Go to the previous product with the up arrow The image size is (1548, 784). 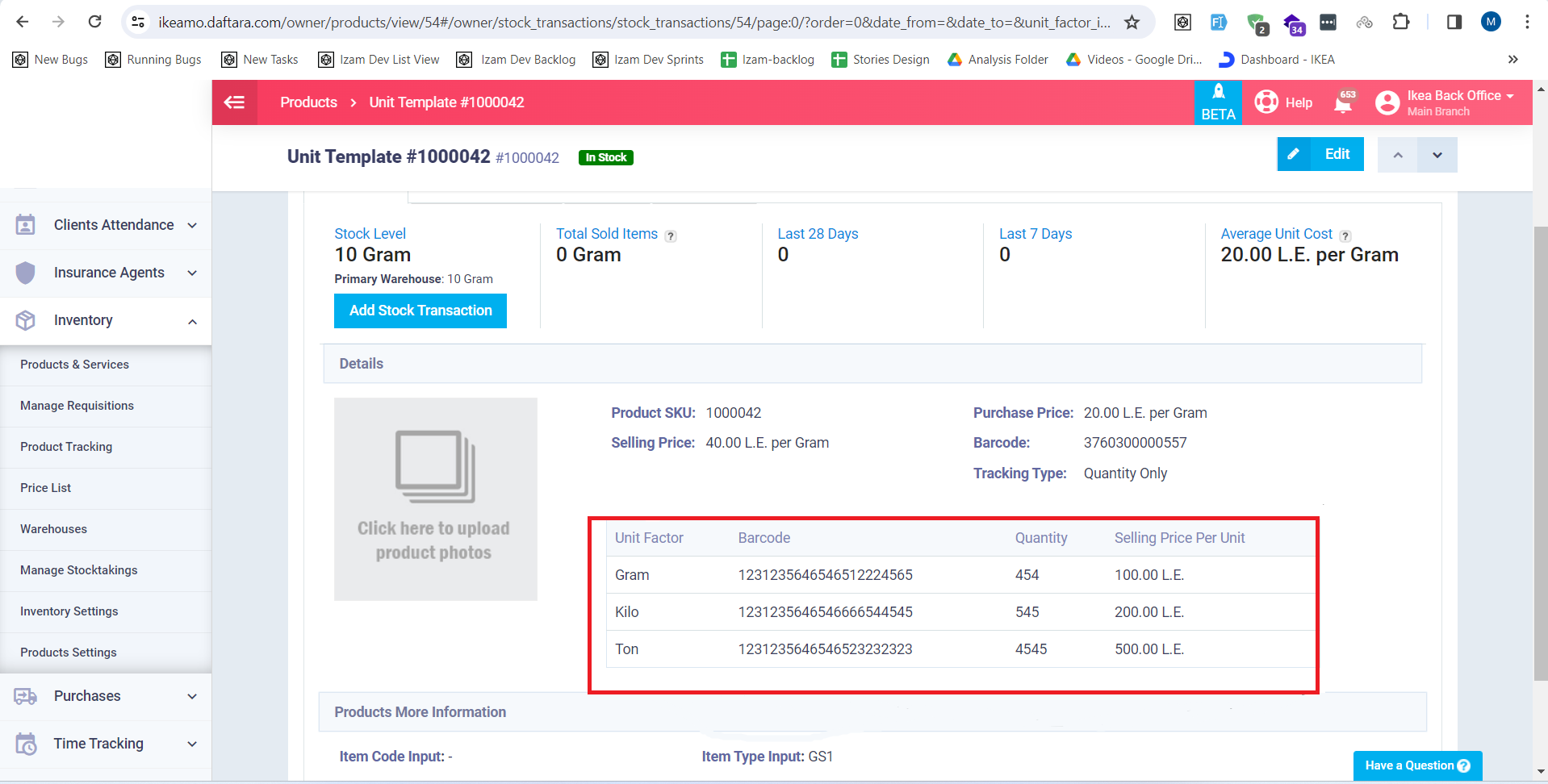(x=1398, y=155)
